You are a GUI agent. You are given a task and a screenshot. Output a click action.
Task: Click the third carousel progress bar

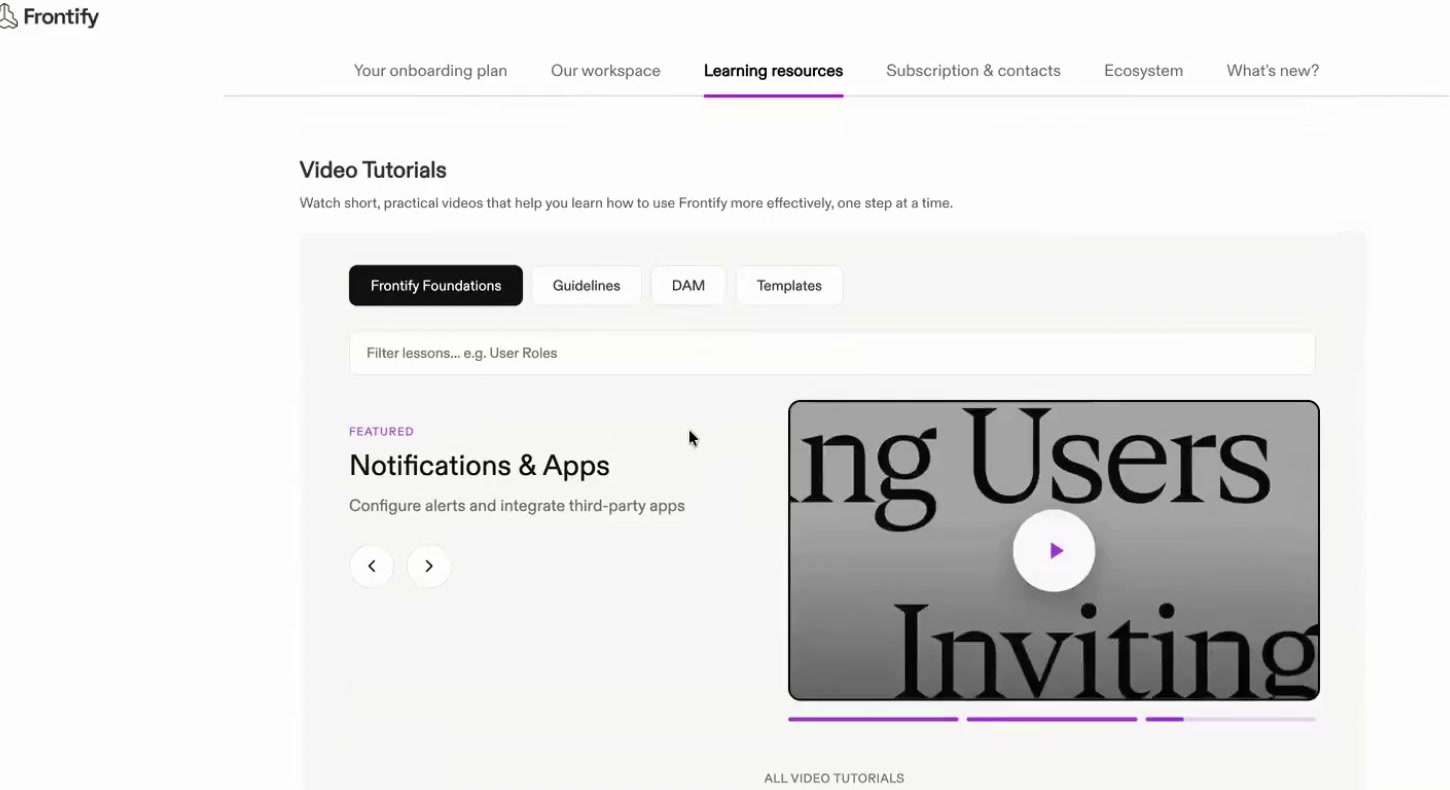[x=1231, y=719]
